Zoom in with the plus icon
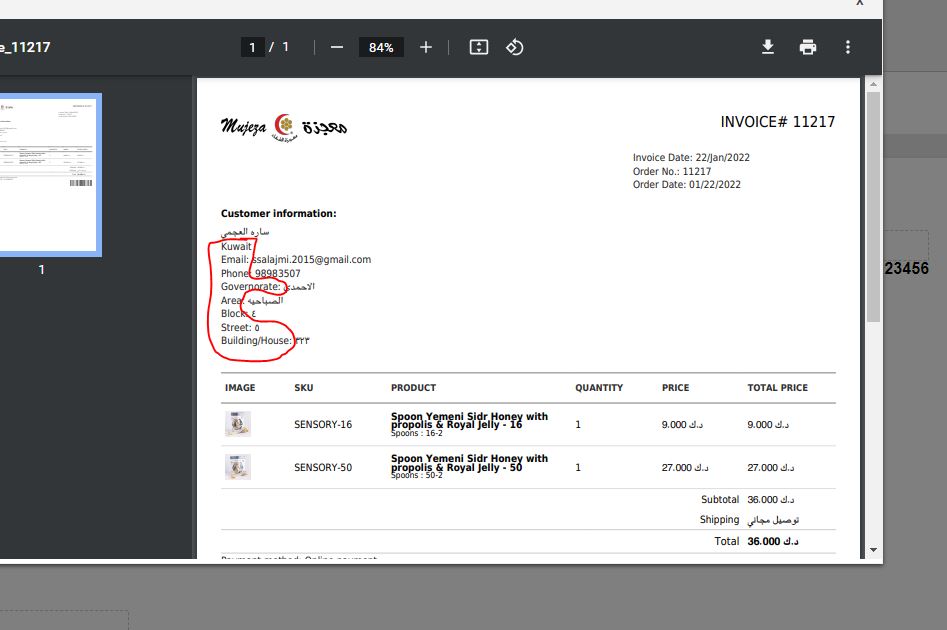This screenshot has height=630, width=947. click(x=426, y=47)
